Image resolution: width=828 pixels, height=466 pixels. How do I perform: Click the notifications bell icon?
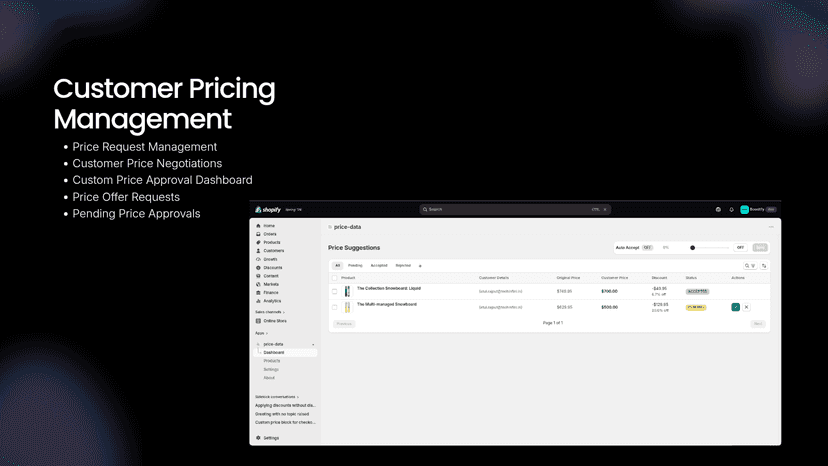pos(731,210)
